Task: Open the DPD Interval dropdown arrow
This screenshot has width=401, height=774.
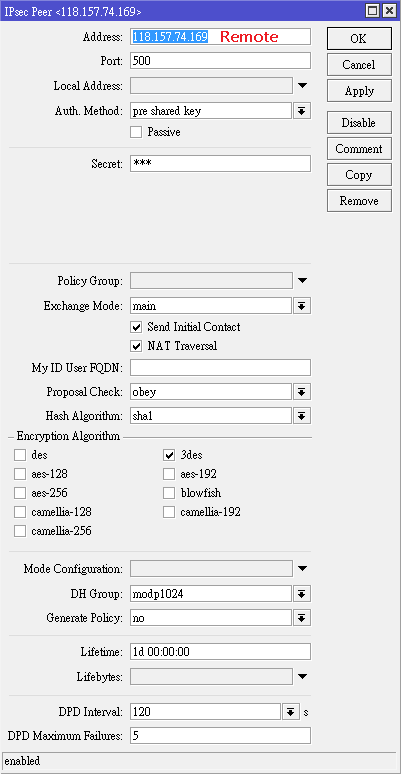Action: 291,711
